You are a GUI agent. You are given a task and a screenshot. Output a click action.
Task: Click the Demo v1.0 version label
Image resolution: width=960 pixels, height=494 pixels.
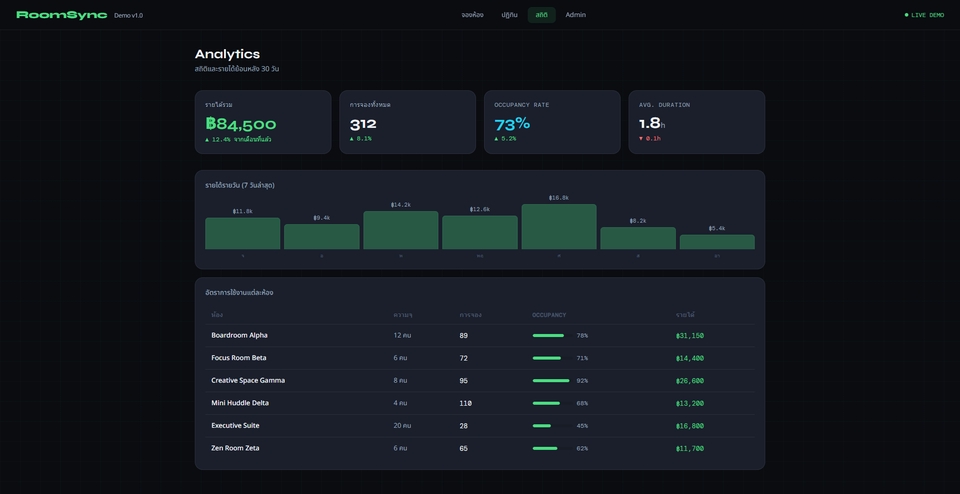[129, 15]
